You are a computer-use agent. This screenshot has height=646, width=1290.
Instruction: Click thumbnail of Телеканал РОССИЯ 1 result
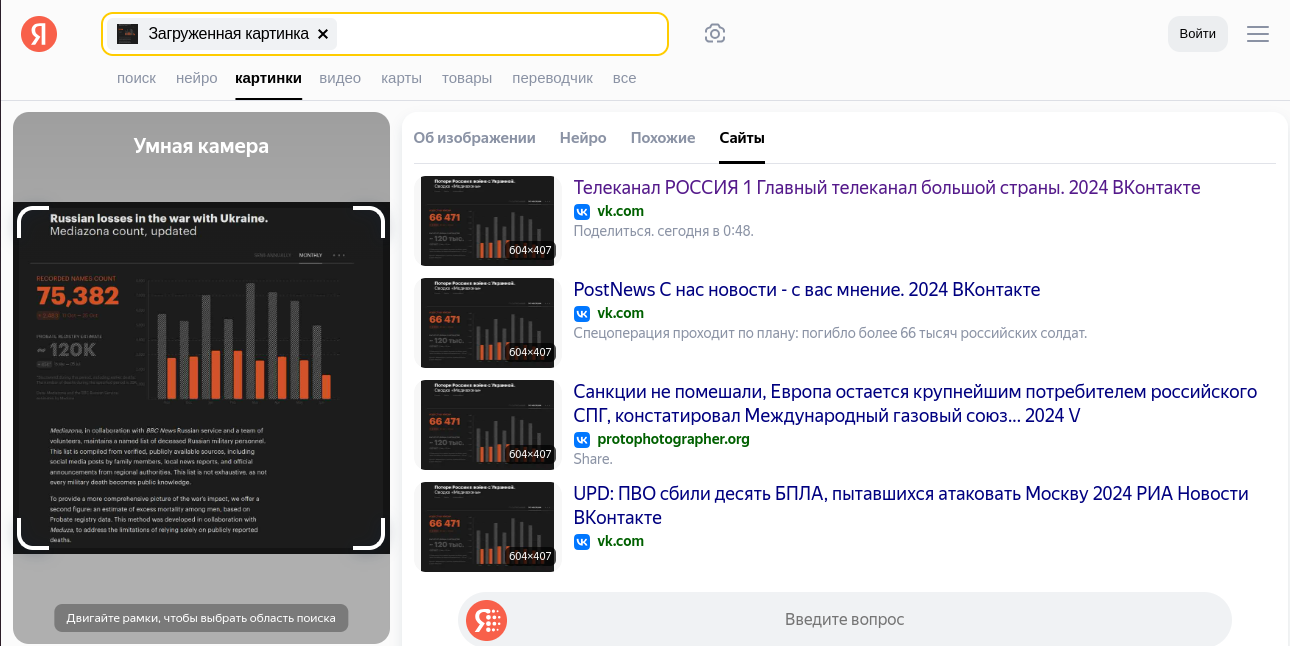487,221
